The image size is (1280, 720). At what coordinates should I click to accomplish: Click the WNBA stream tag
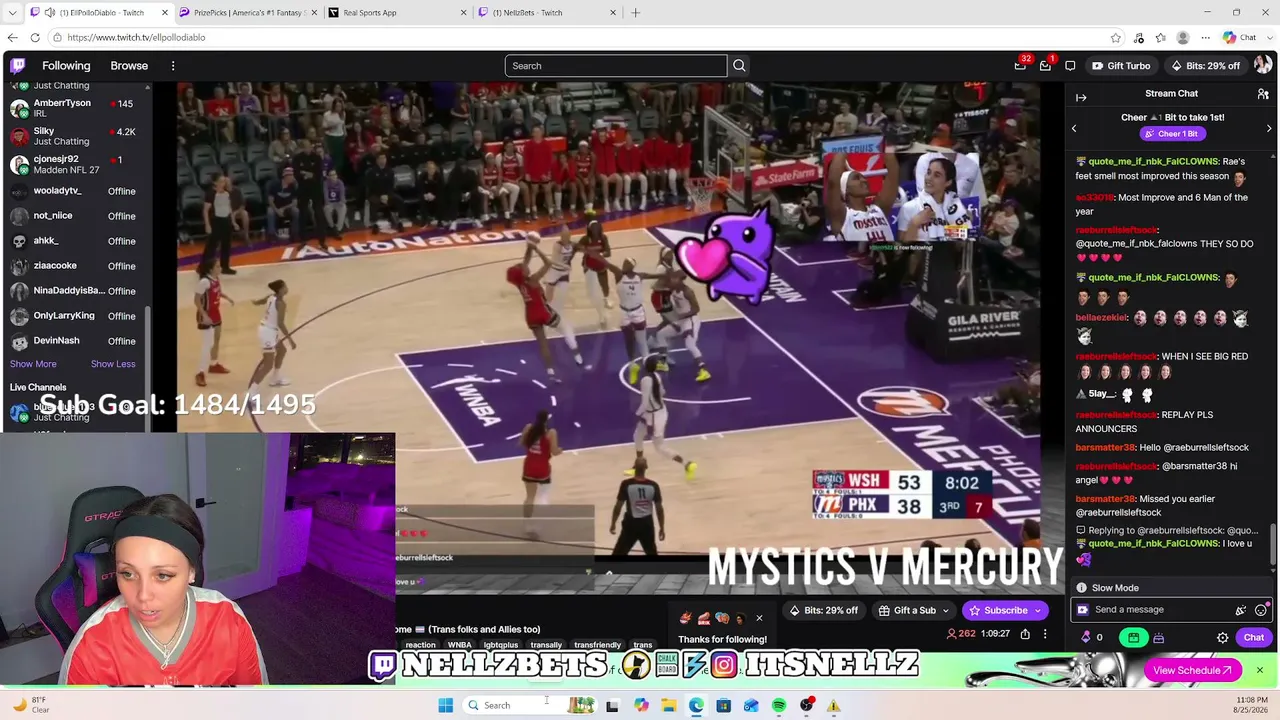click(x=459, y=646)
